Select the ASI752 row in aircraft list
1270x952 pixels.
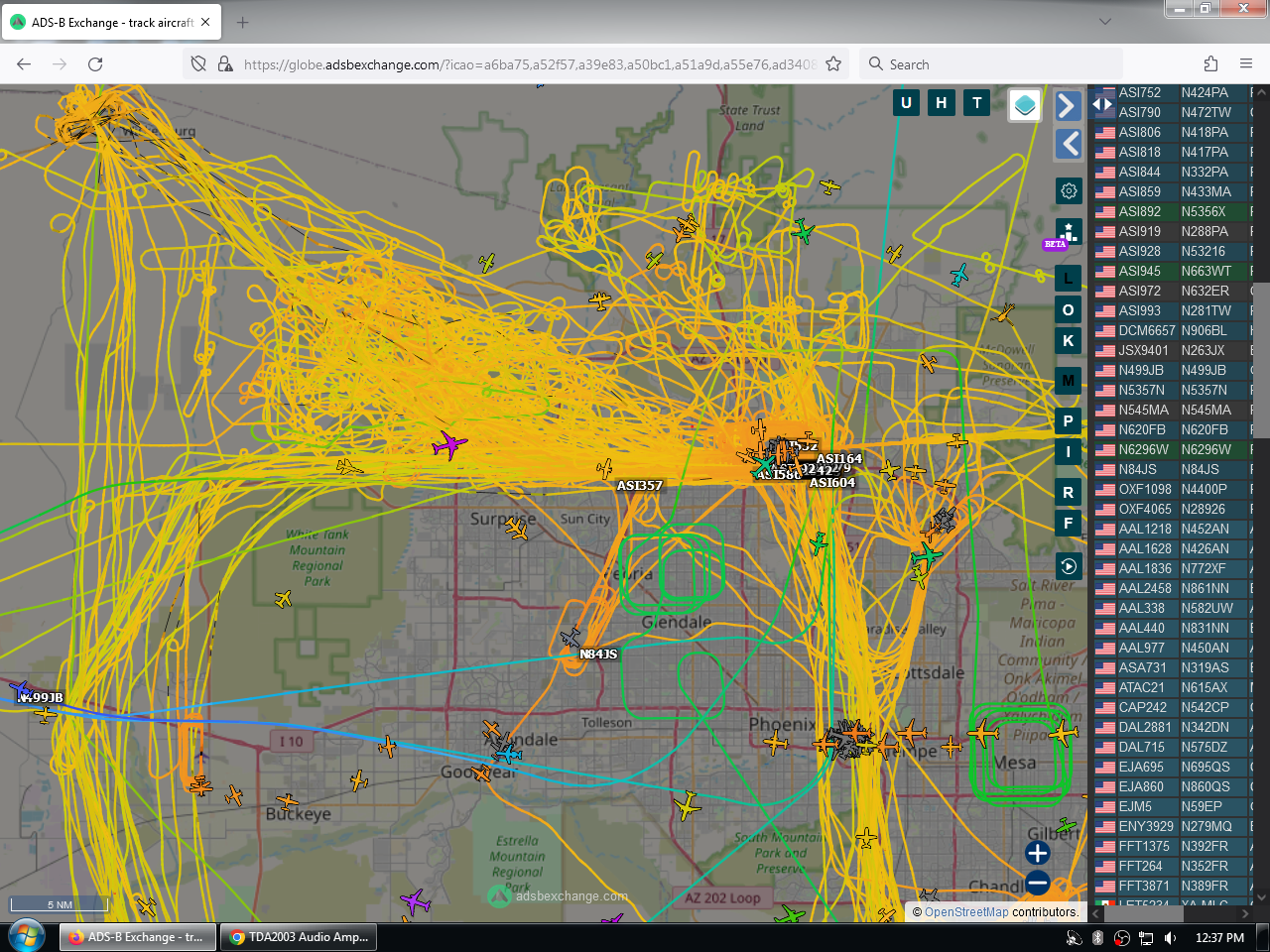pos(1173,92)
